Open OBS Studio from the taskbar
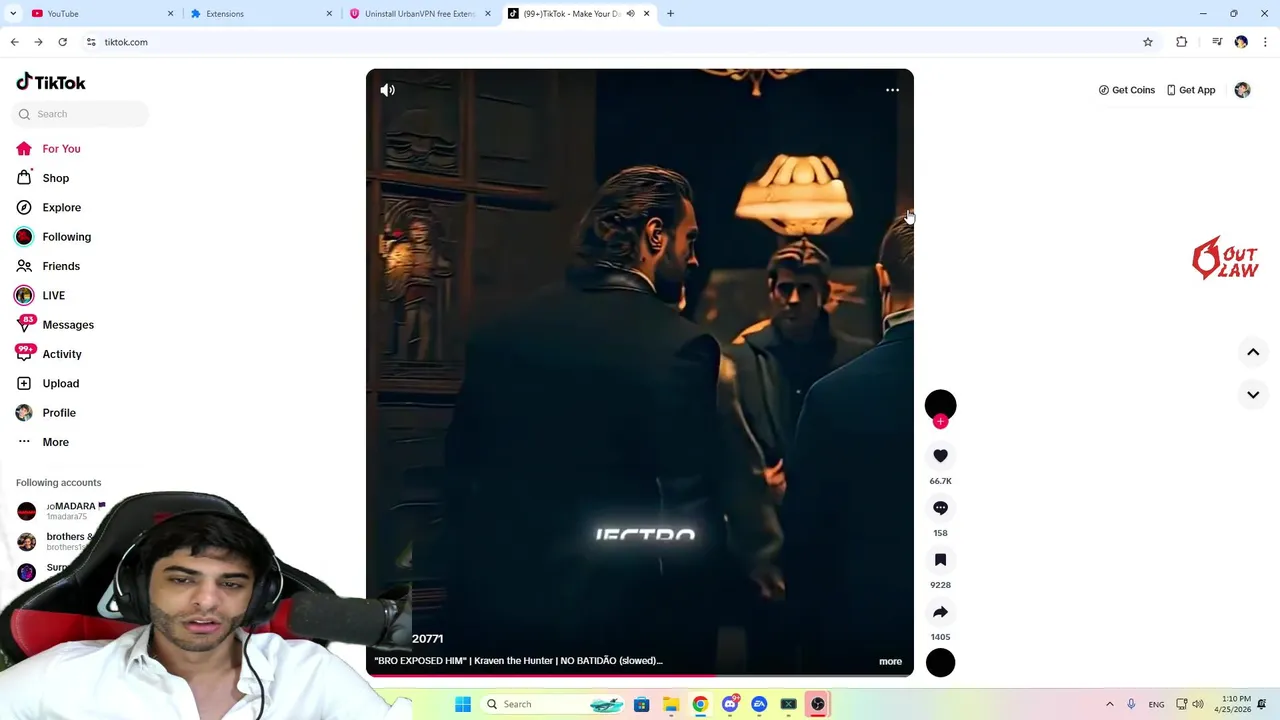Image resolution: width=1280 pixels, height=720 pixels. pyautogui.click(x=818, y=704)
